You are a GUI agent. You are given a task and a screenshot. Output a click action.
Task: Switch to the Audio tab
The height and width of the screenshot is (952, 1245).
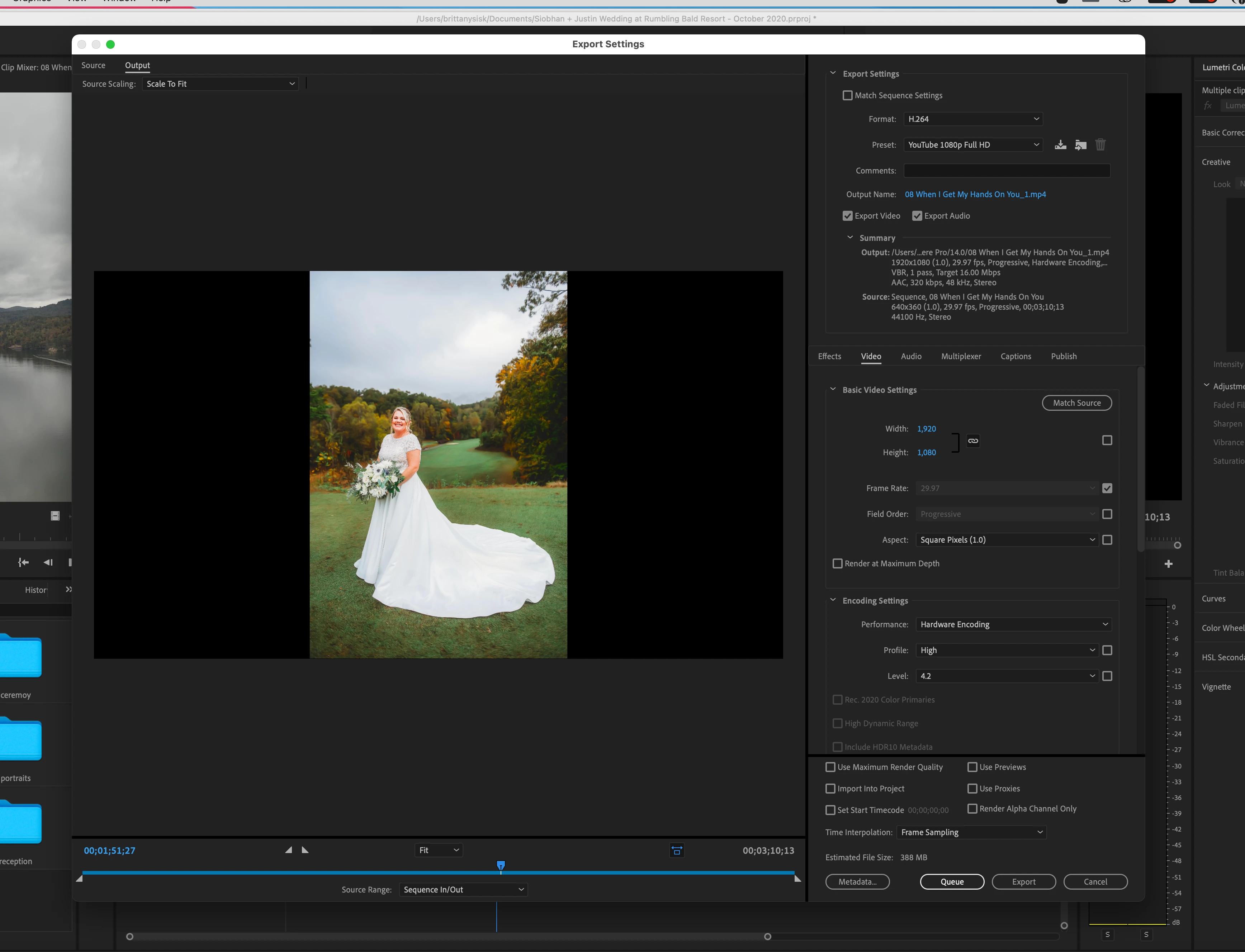point(911,356)
